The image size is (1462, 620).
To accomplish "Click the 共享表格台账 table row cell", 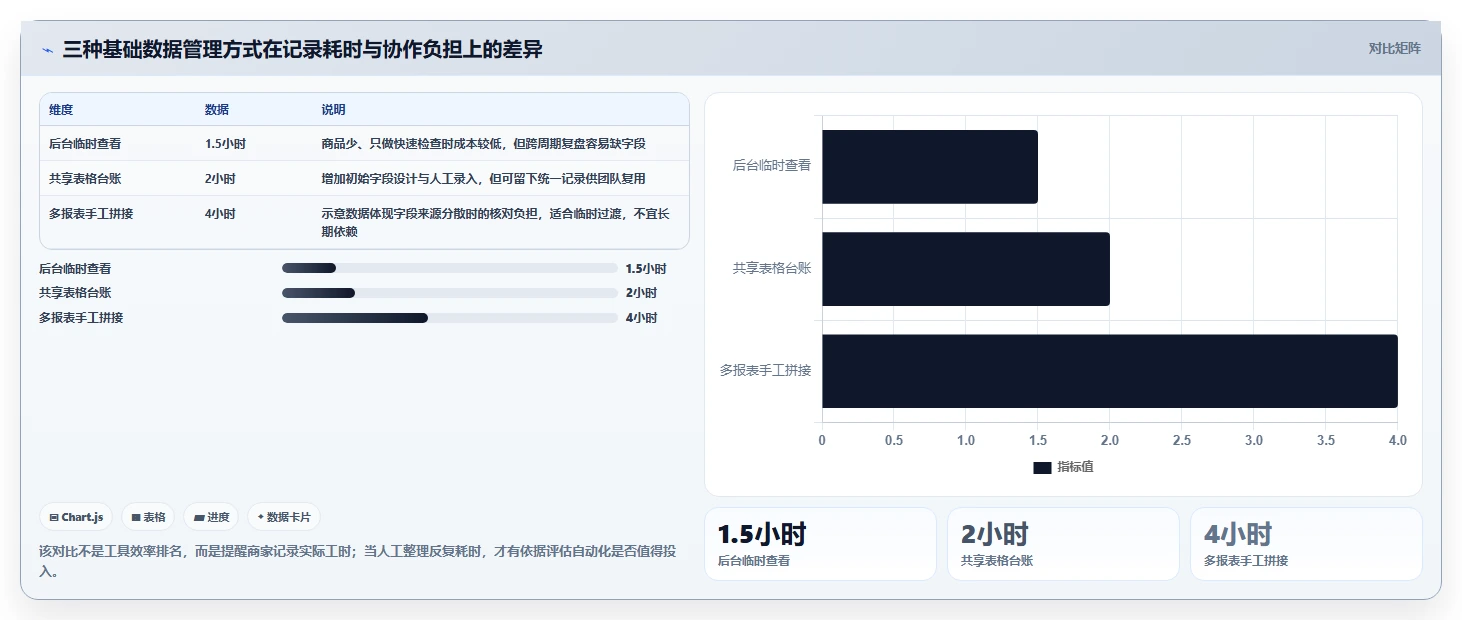I will coord(85,179).
